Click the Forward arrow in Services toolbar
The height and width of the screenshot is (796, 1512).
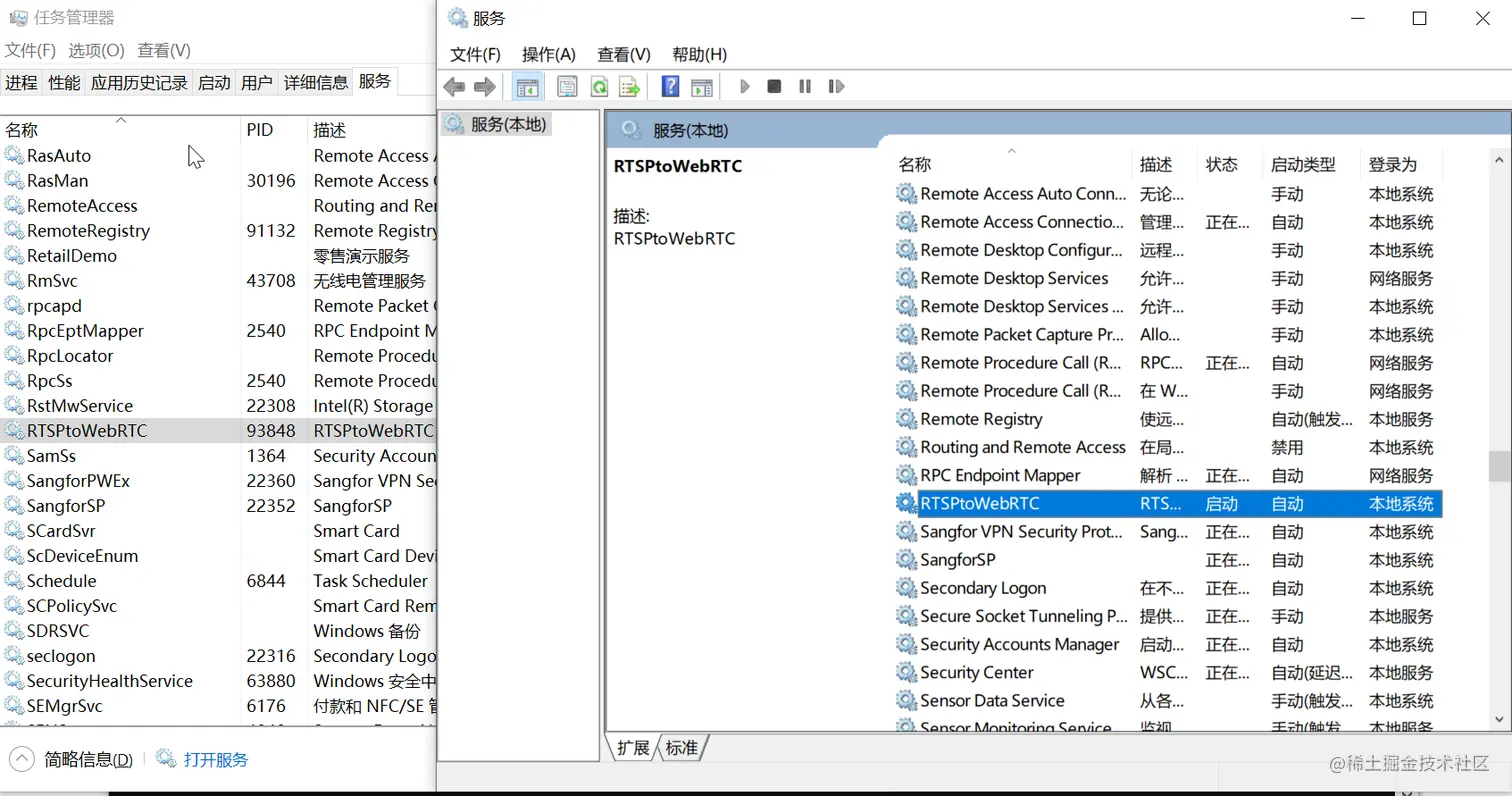click(x=485, y=87)
